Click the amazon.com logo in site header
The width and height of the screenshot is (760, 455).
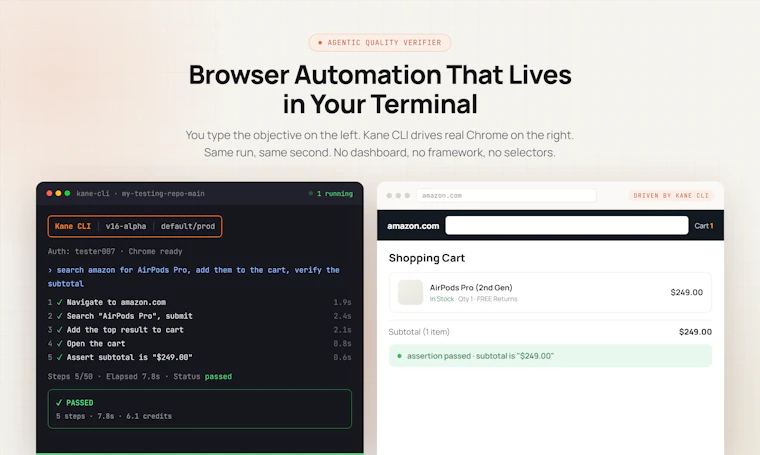tap(413, 226)
